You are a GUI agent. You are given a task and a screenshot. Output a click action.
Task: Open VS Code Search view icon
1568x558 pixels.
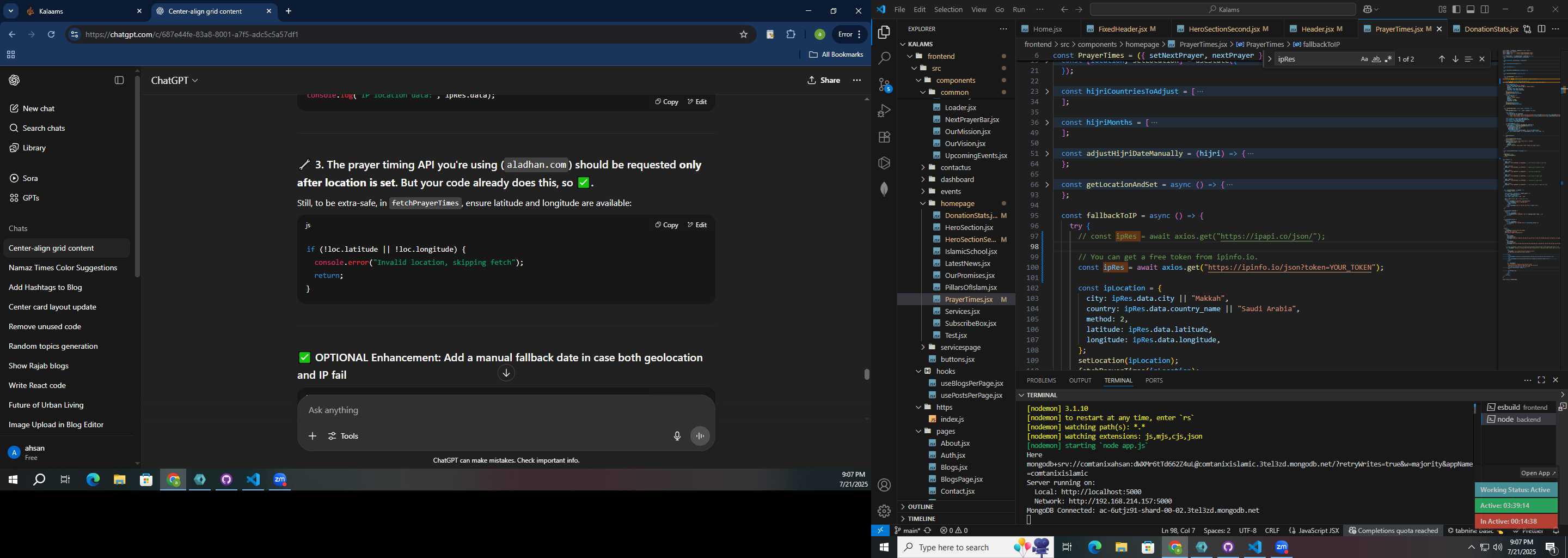(884, 58)
